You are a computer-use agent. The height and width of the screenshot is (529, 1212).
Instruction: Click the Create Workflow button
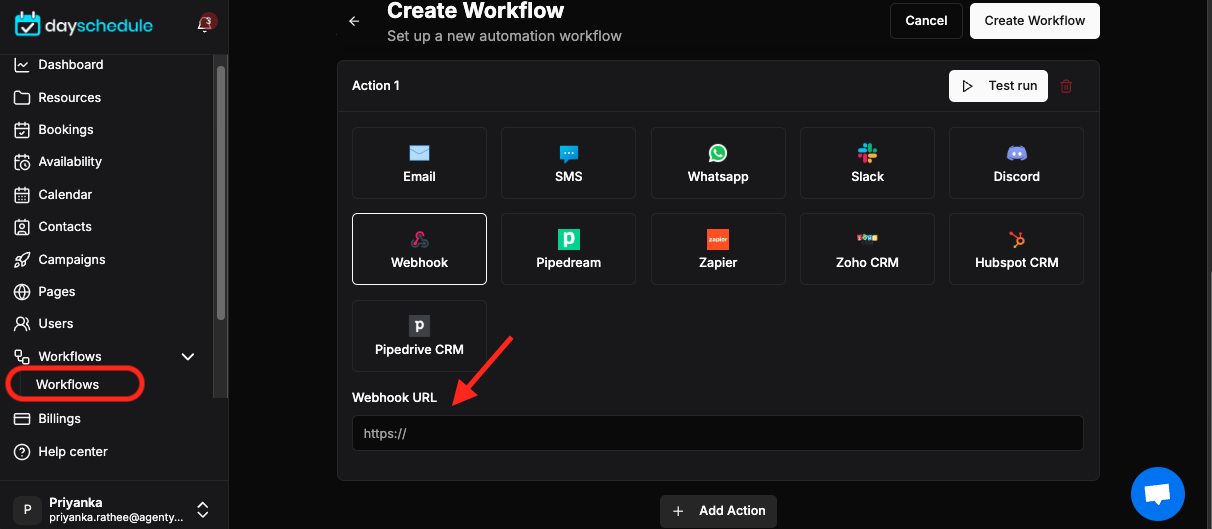tap(1034, 21)
